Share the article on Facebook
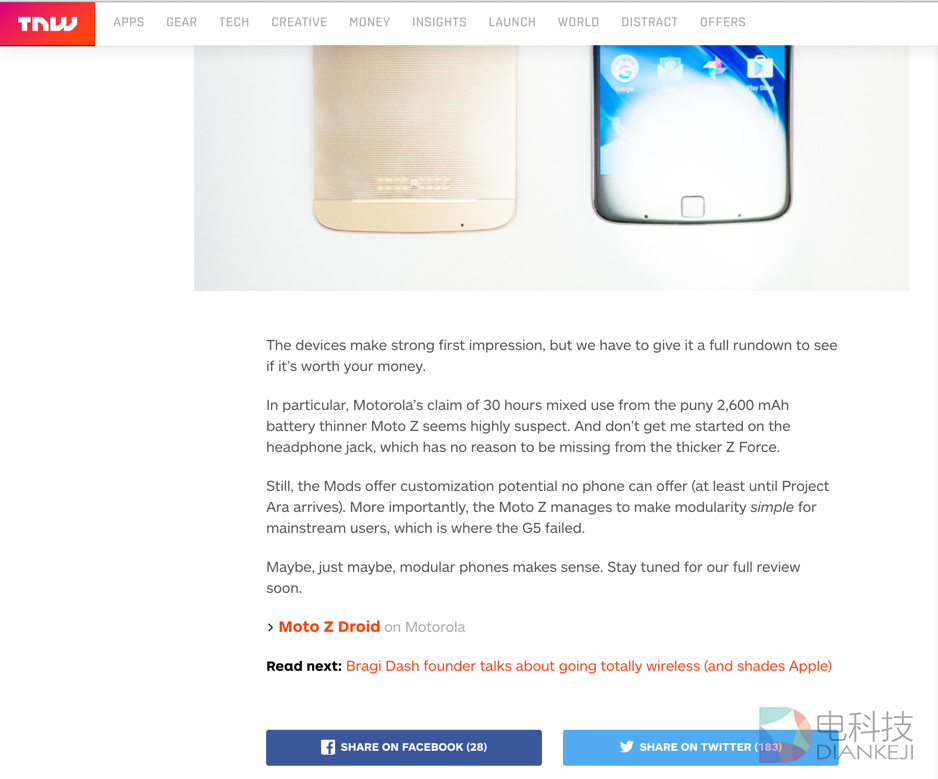The height and width of the screenshot is (779, 938). [404, 747]
